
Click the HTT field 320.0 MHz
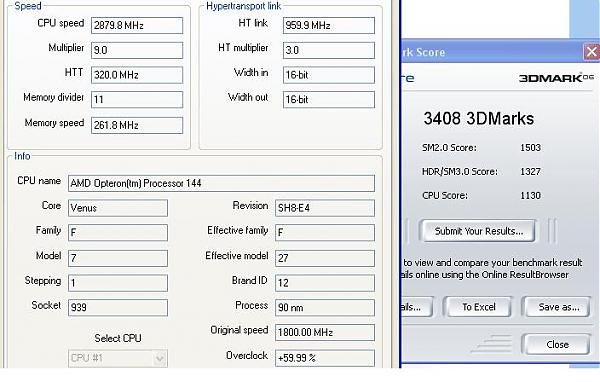[x=137, y=75]
